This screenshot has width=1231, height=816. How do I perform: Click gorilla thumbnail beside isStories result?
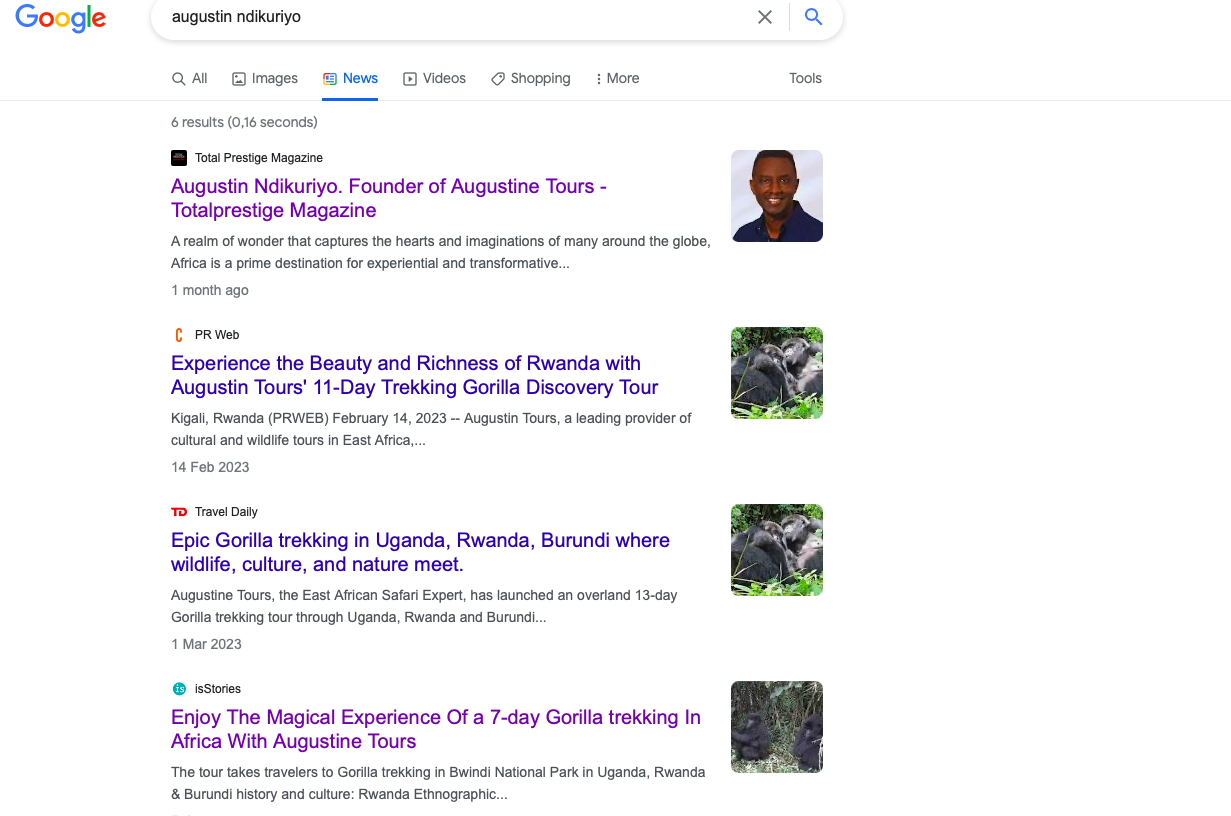tap(777, 727)
